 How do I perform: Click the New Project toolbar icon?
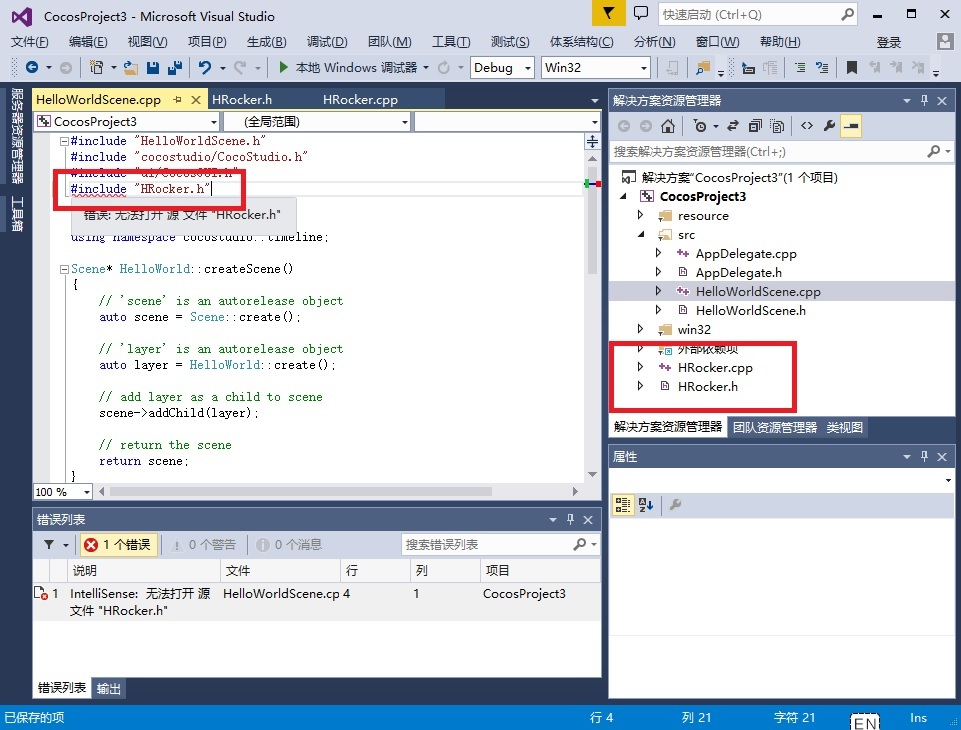click(96, 67)
